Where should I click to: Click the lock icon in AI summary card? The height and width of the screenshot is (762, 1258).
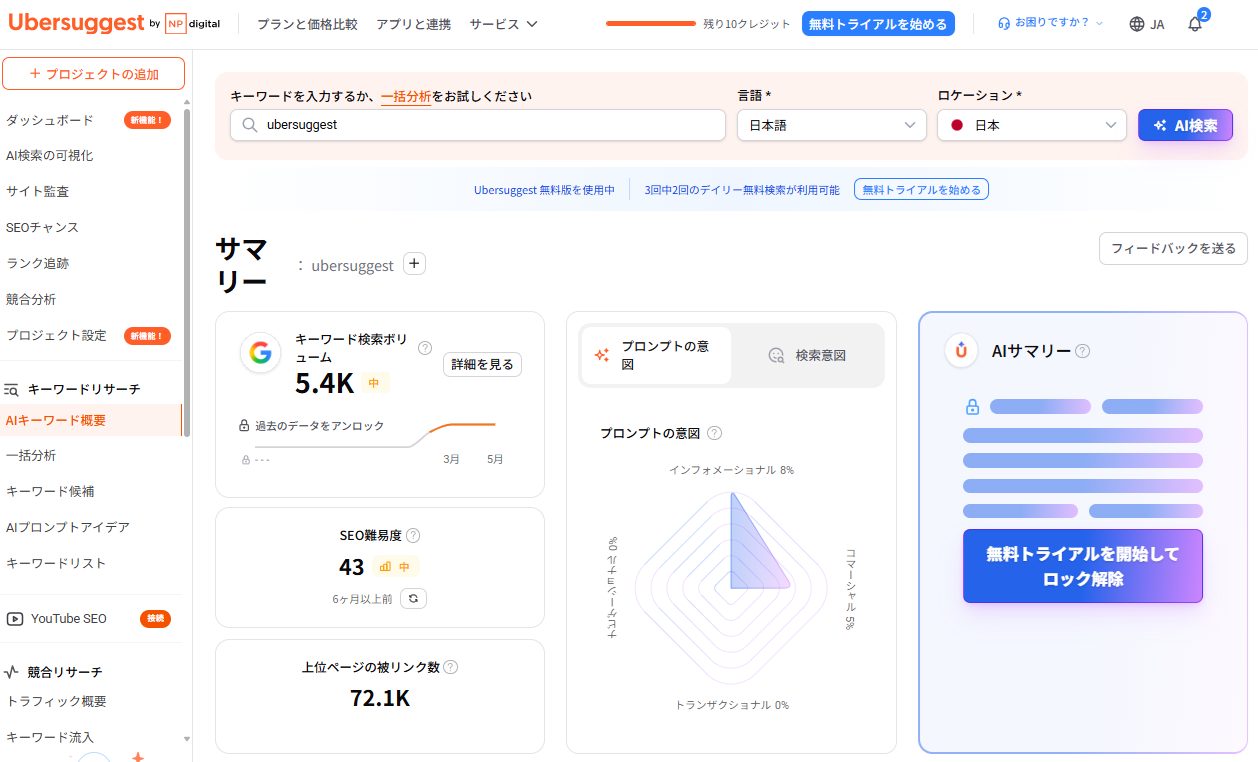click(x=972, y=407)
